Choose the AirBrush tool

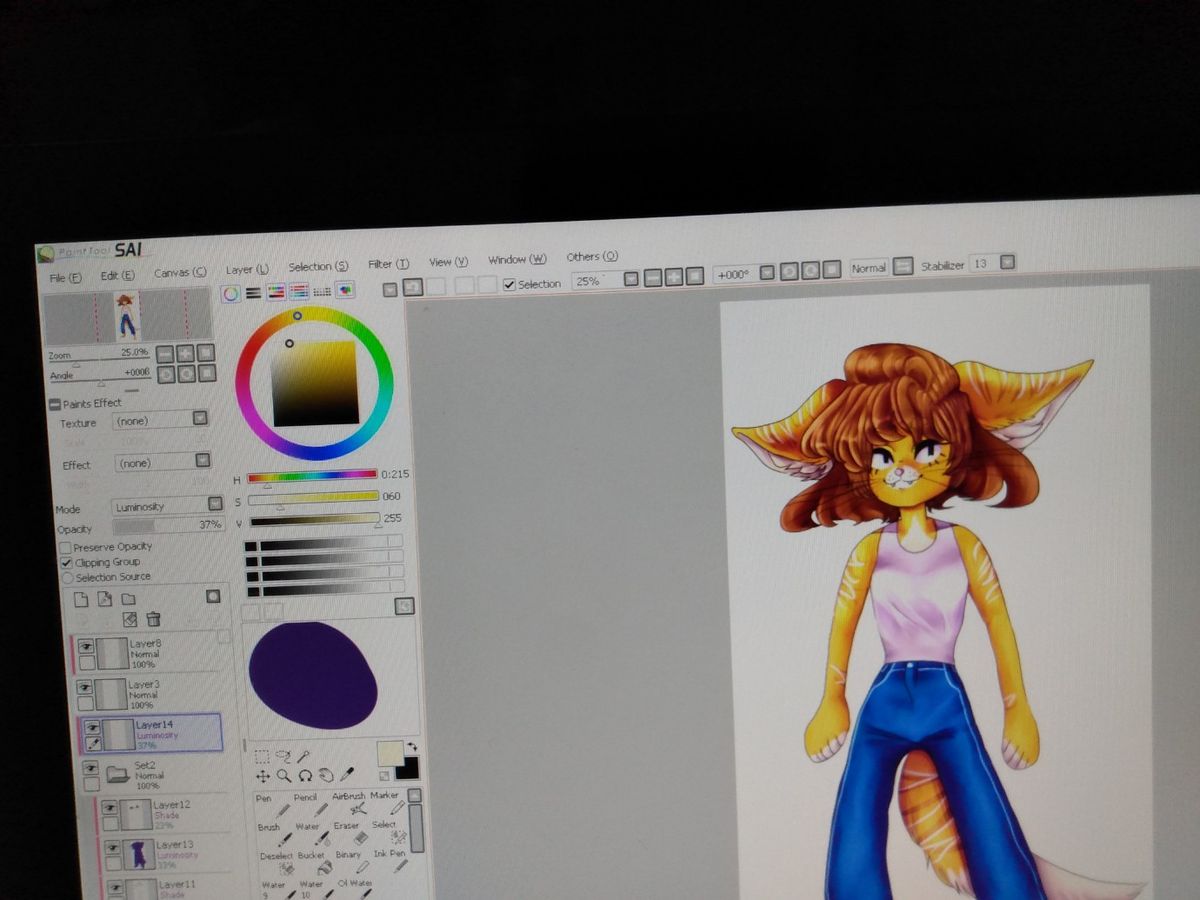tap(351, 804)
